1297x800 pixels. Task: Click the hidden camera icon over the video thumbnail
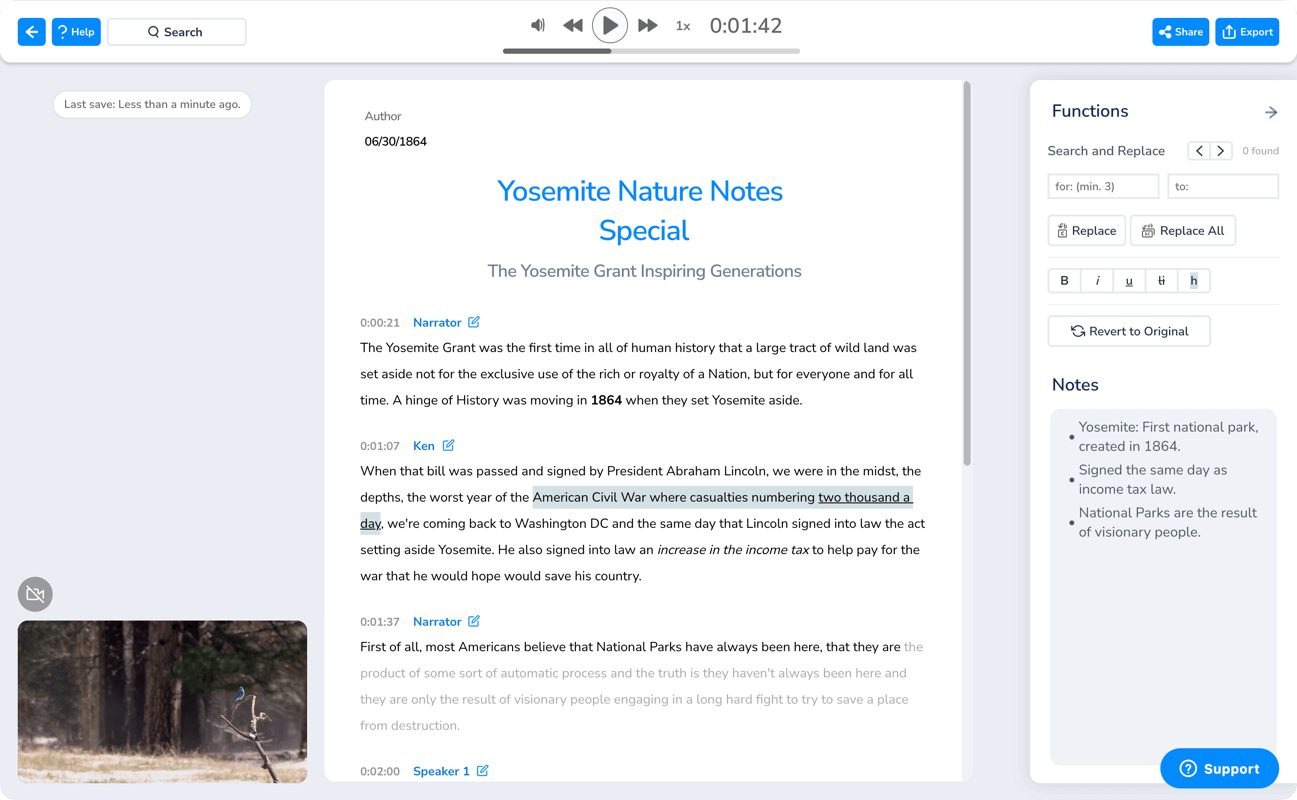click(x=35, y=593)
